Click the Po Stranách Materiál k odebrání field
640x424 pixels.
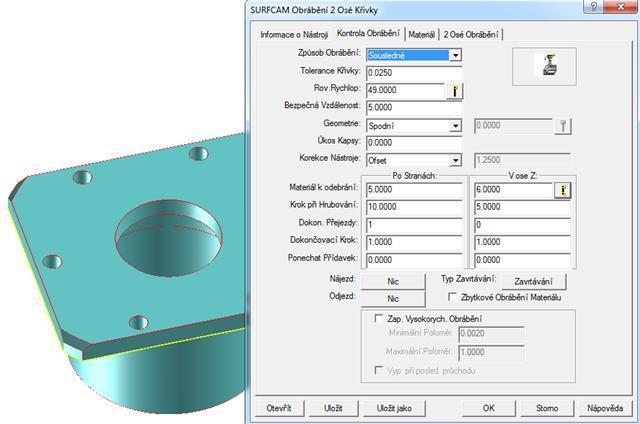pyautogui.click(x=414, y=189)
